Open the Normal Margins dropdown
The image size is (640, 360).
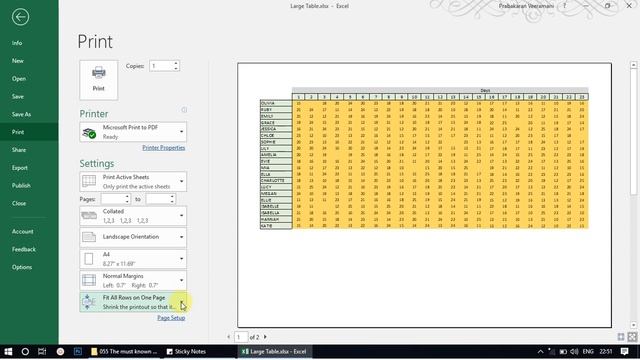(x=133, y=280)
